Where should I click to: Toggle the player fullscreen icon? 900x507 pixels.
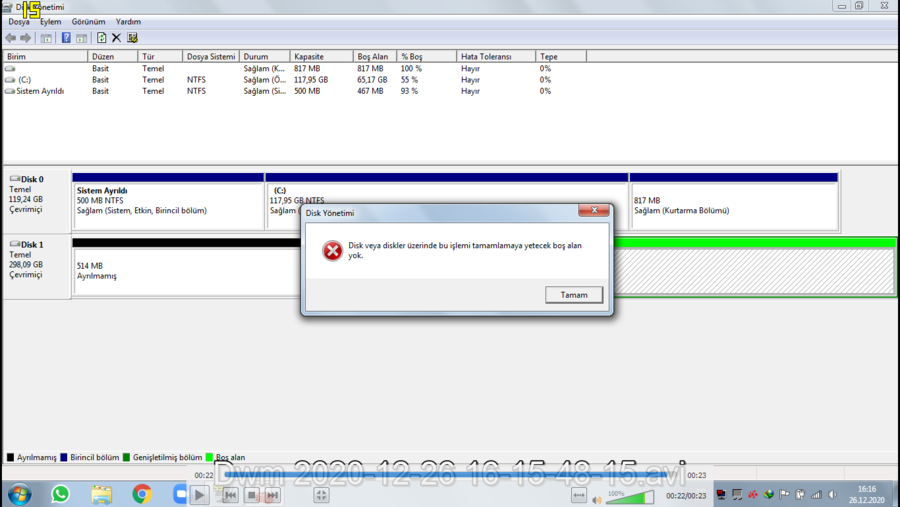click(321, 495)
